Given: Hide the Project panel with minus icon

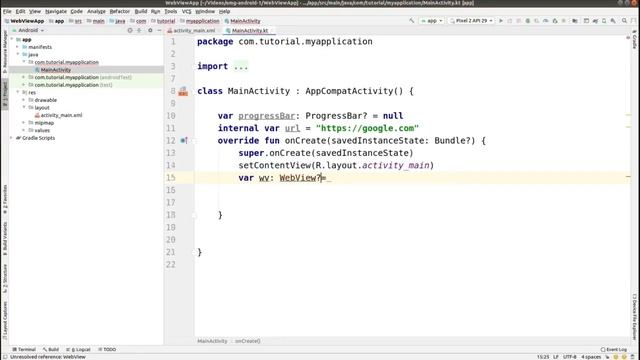Looking at the screenshot, I should 159,30.
